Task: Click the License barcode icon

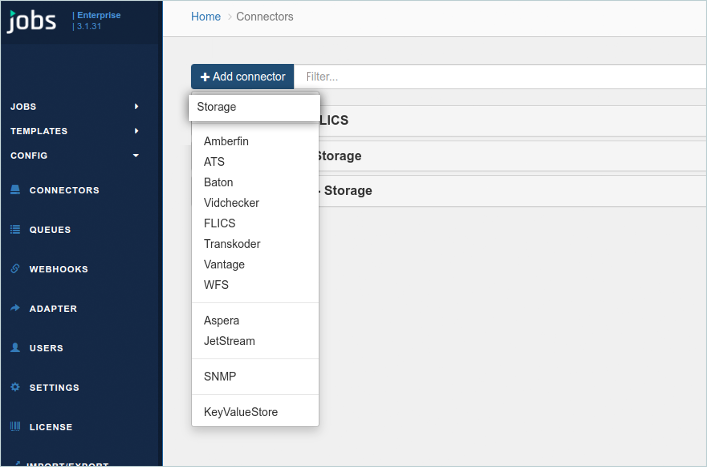Action: pyautogui.click(x=15, y=427)
